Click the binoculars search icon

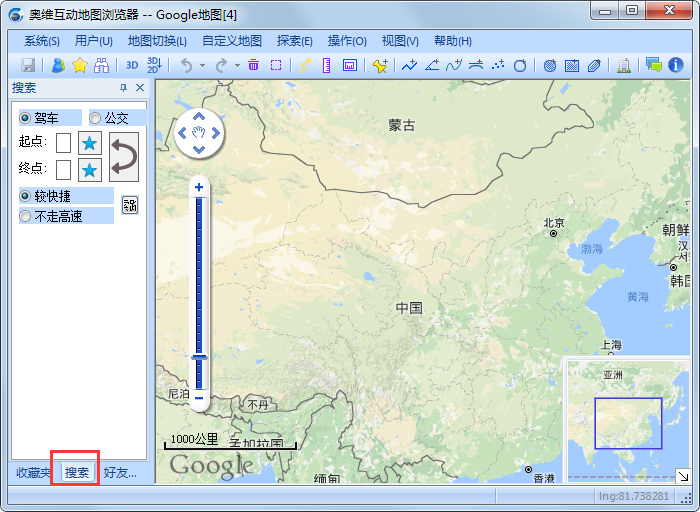pyautogui.click(x=101, y=65)
